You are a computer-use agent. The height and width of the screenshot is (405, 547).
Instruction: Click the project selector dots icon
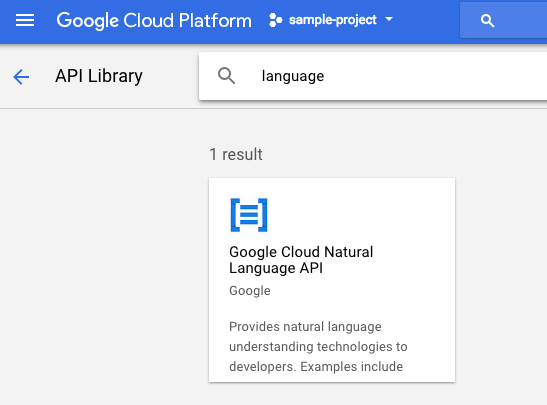[x=275, y=20]
